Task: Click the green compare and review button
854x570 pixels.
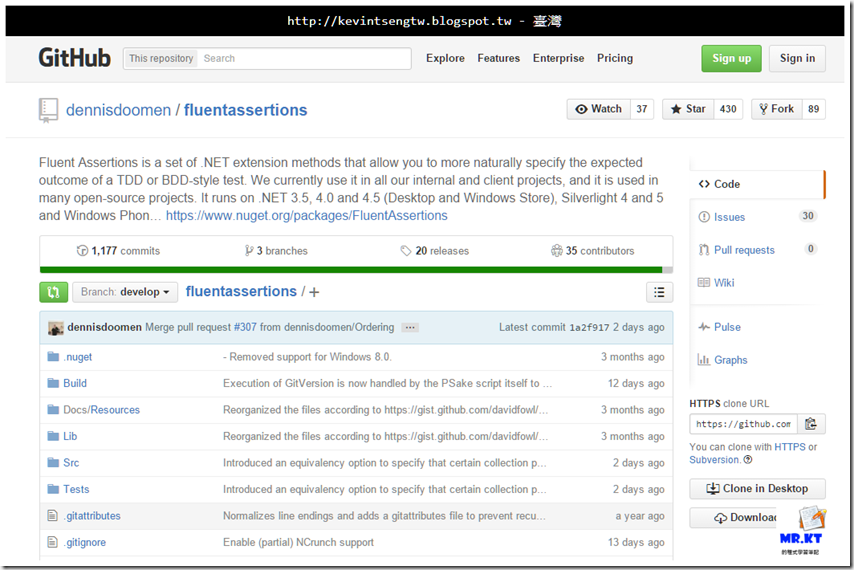Action: [x=53, y=292]
